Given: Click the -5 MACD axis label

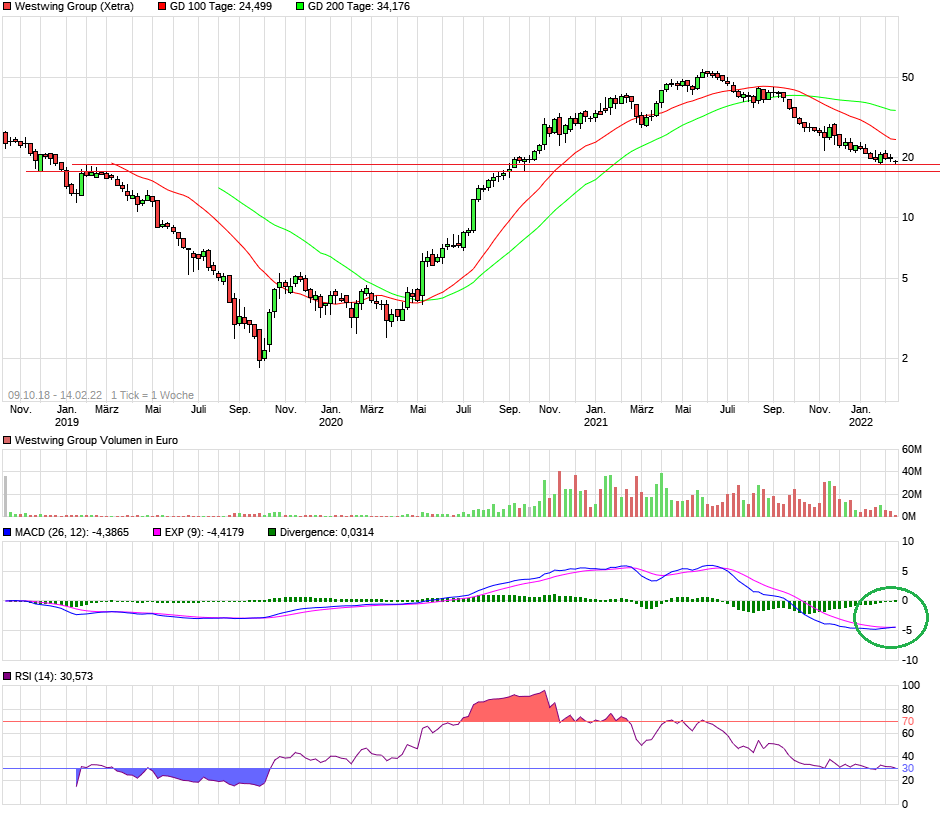Looking at the screenshot, I should coord(907,631).
